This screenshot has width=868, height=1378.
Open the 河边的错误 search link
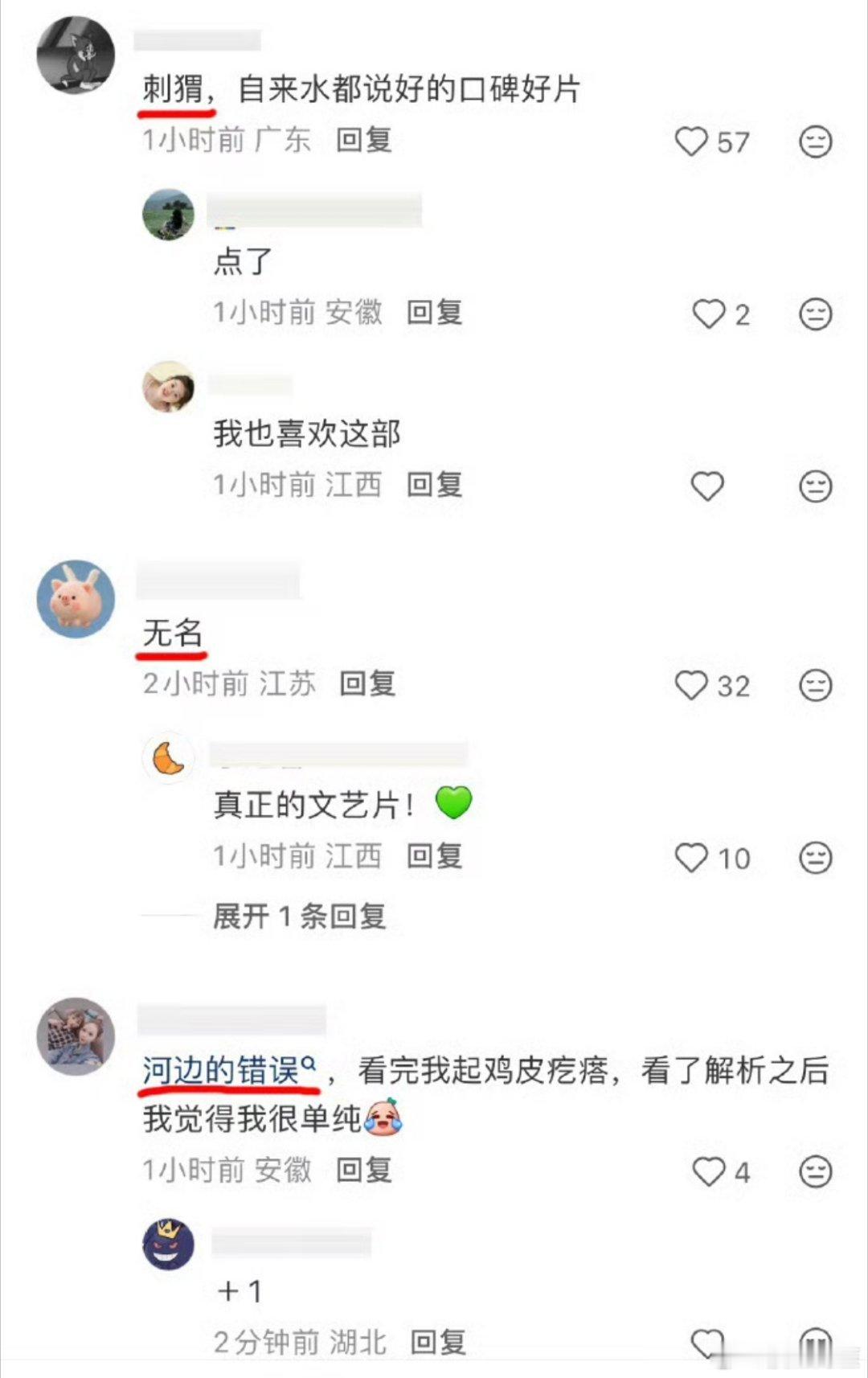(229, 1070)
